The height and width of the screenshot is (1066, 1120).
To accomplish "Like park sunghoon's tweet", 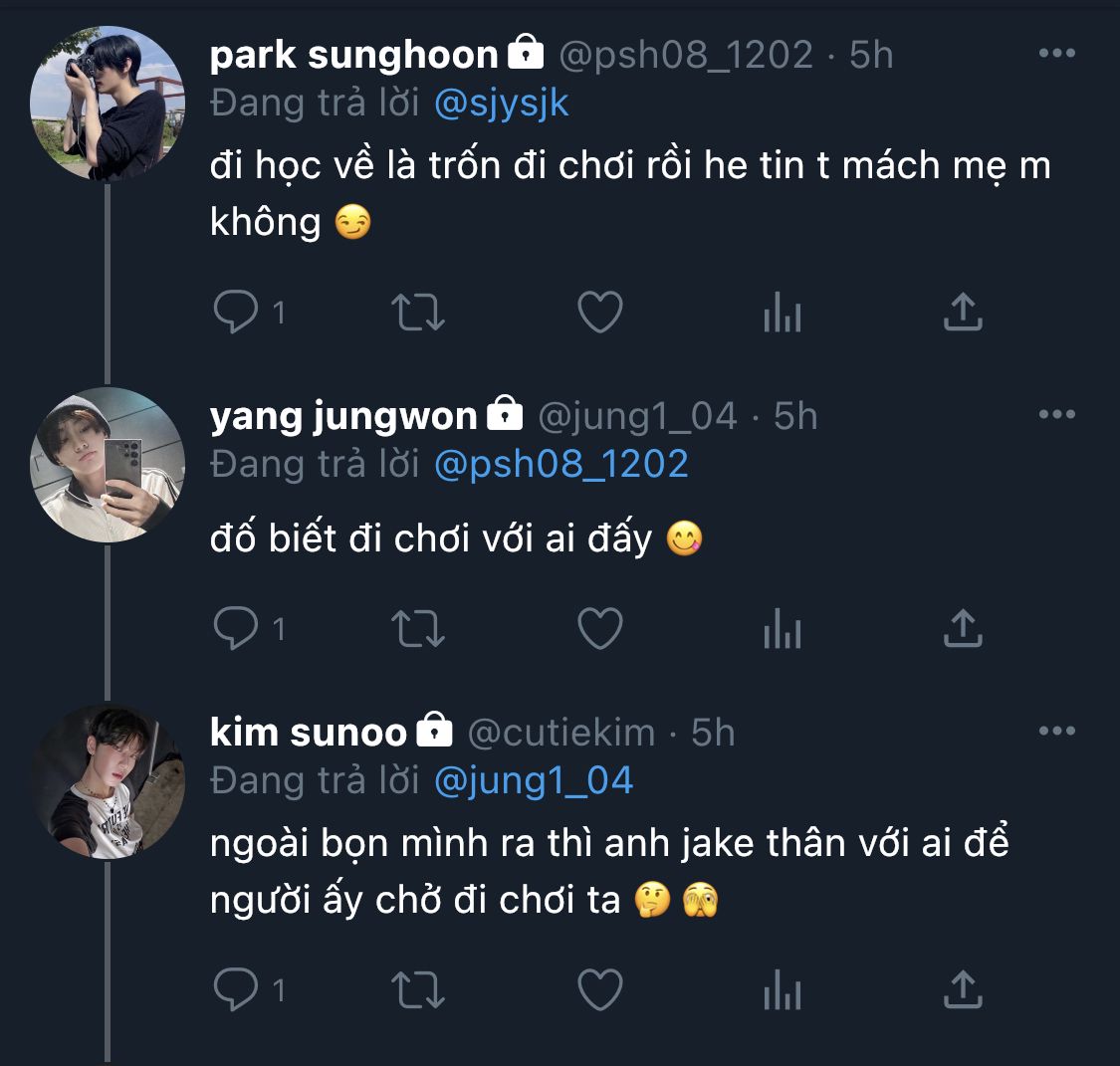I will point(600,313).
